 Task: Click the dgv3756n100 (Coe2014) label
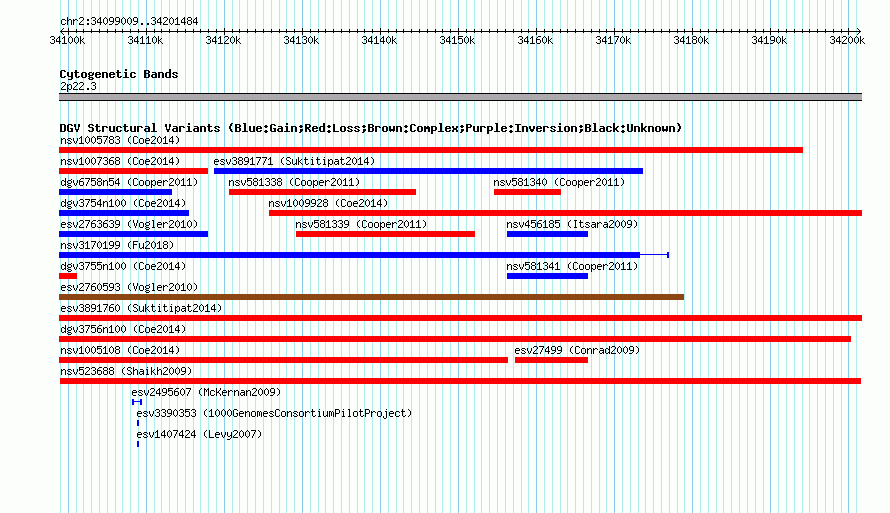[123, 329]
